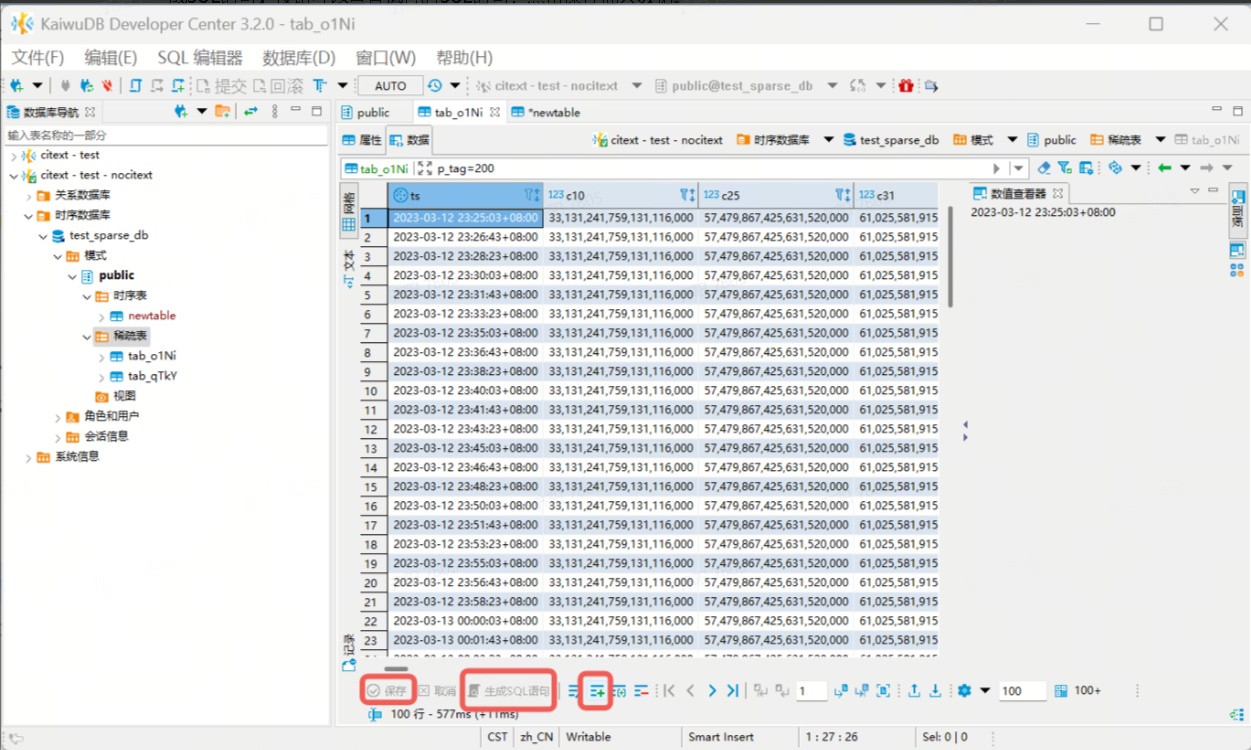Click the fetch size field showing 100

tap(1021, 691)
